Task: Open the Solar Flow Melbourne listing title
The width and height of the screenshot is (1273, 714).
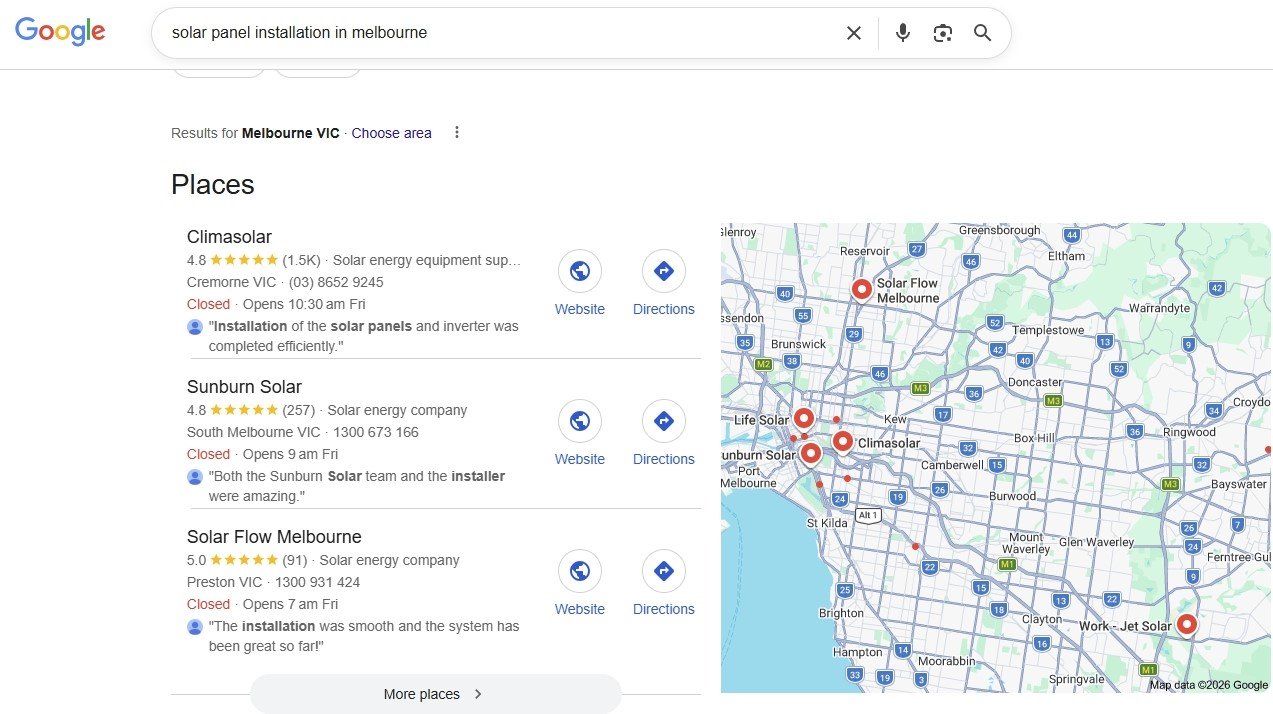Action: coord(274,537)
